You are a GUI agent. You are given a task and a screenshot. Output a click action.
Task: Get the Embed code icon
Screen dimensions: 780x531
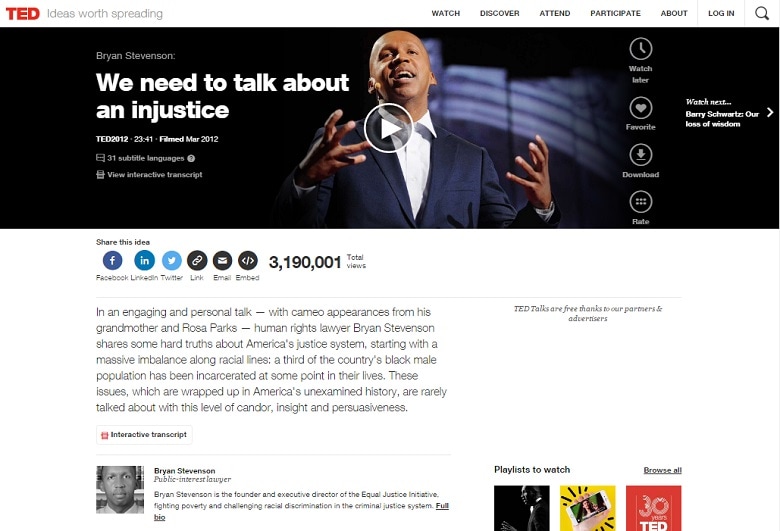pos(248,260)
